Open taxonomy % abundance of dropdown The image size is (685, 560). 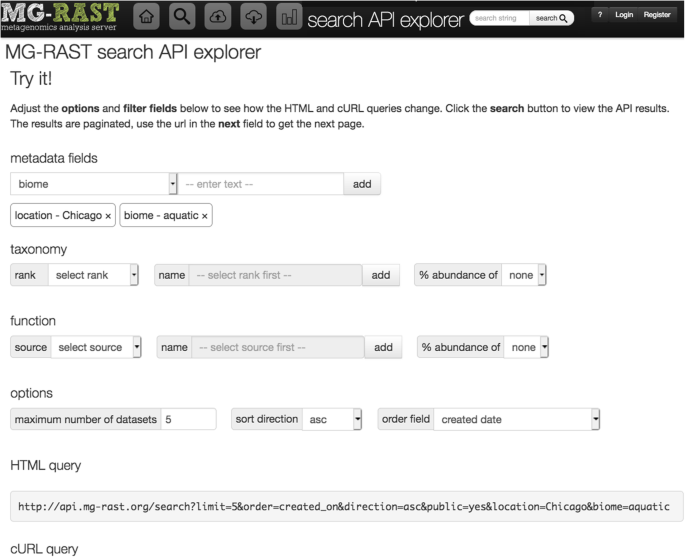(524, 275)
